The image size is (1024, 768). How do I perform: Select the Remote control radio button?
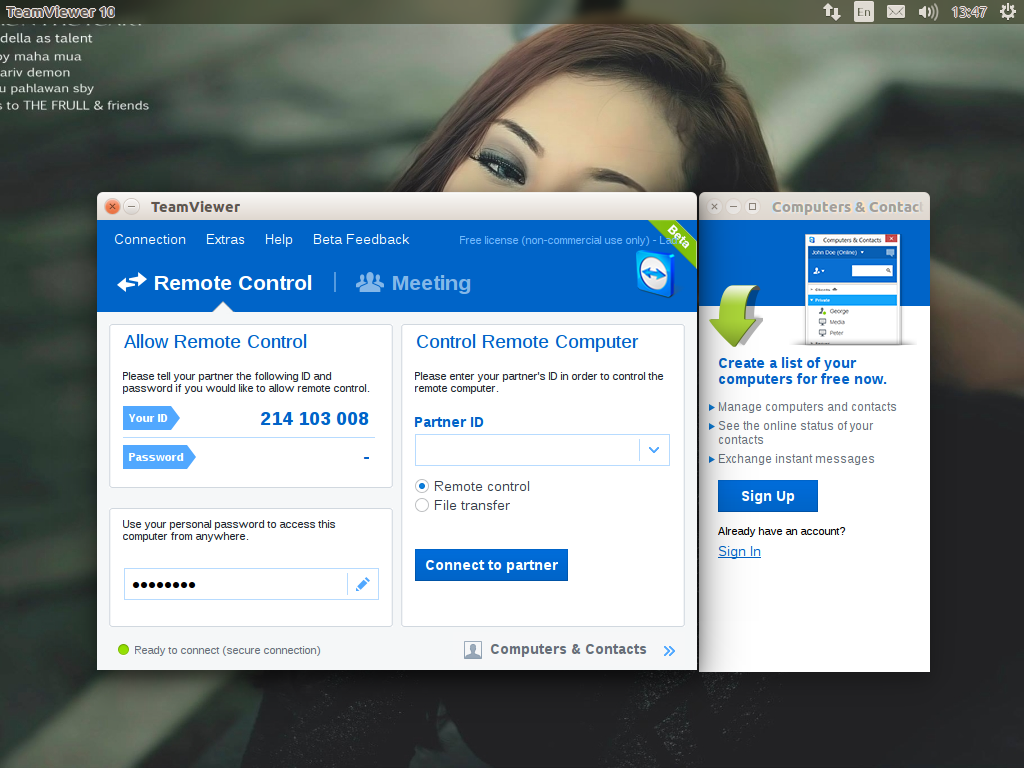coord(422,486)
